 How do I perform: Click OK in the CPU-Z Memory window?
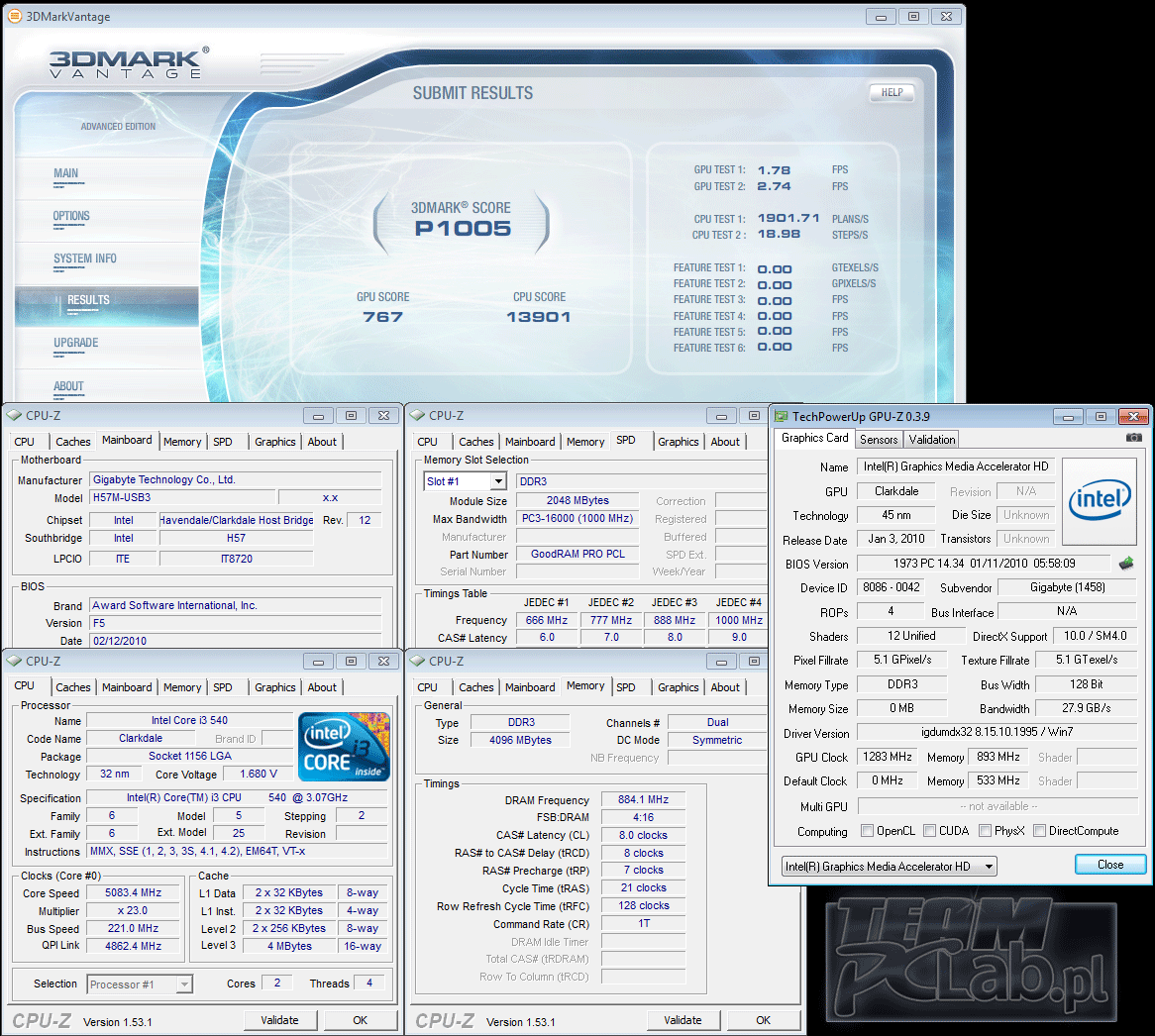point(763,1020)
